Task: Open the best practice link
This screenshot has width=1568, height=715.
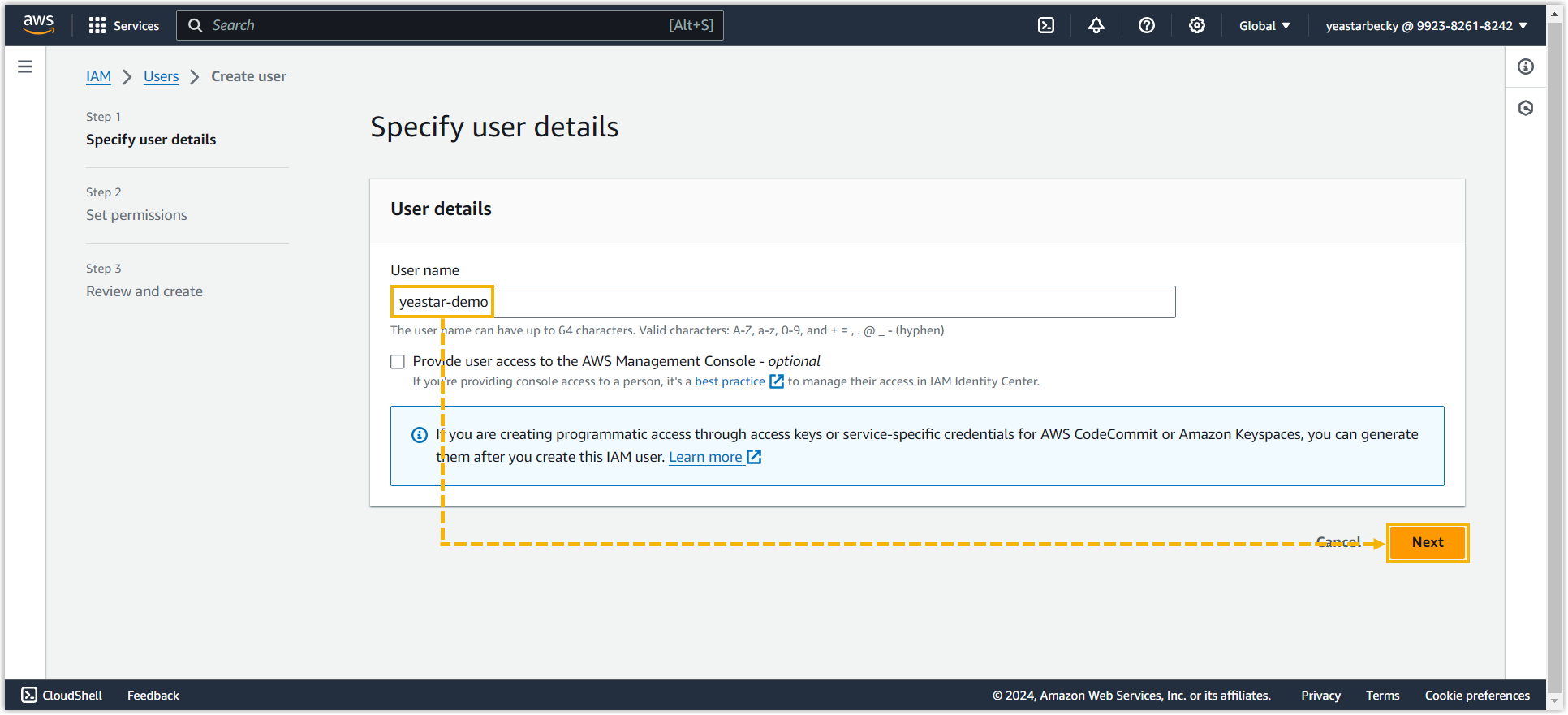Action: pyautogui.click(x=730, y=381)
